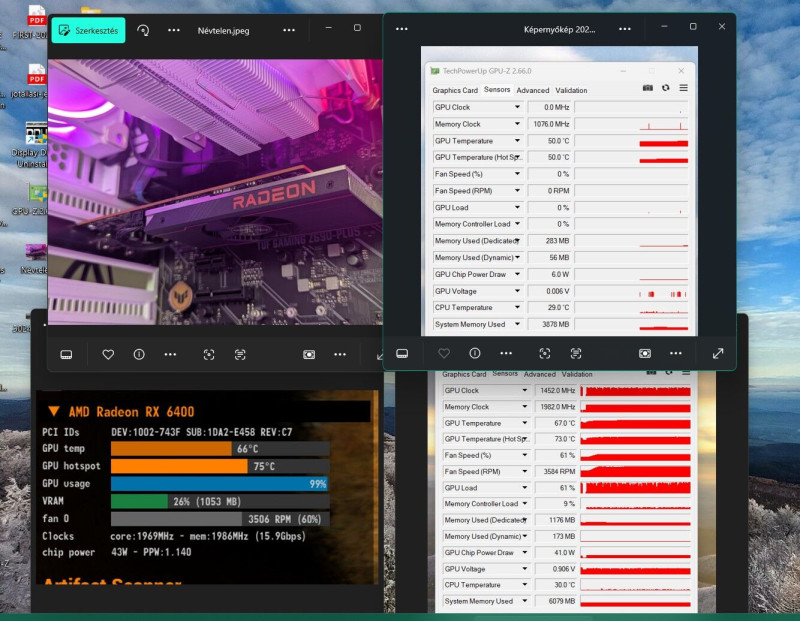
Task: Open the Fan Speed (%) dropdown showing 0 %
Action: coord(517,174)
